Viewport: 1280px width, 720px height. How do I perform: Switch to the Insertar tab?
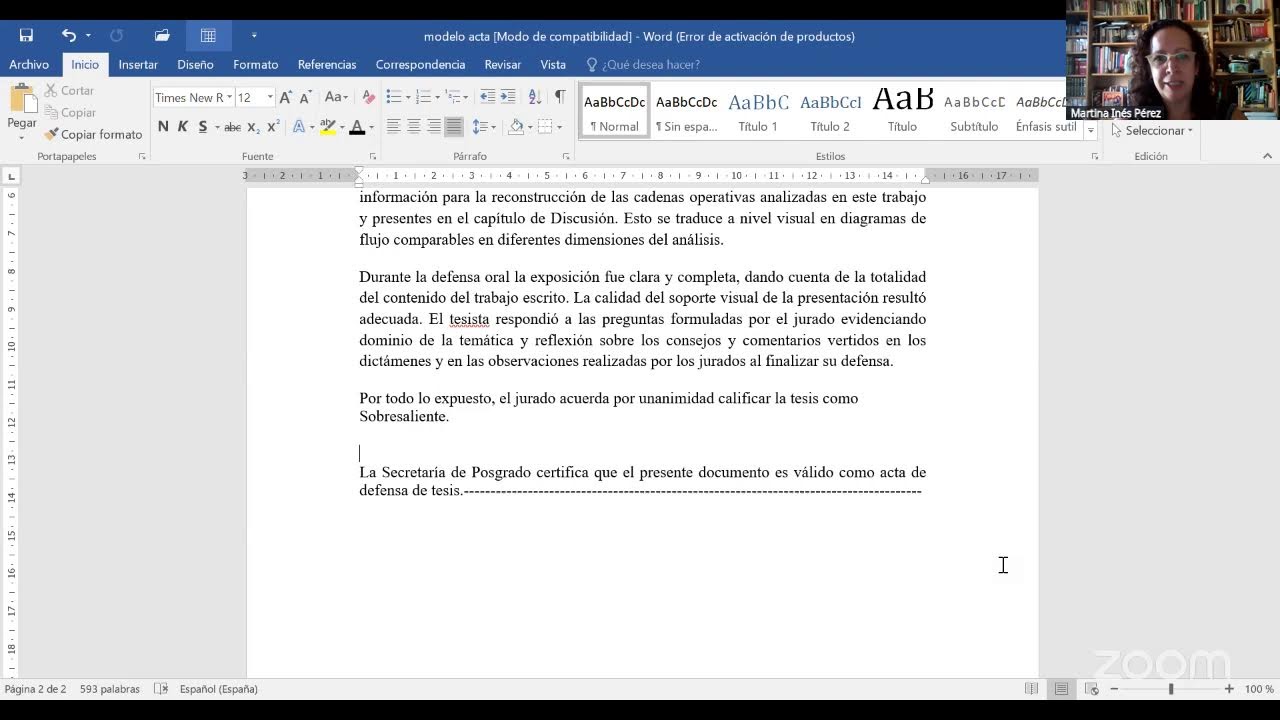pos(138,64)
